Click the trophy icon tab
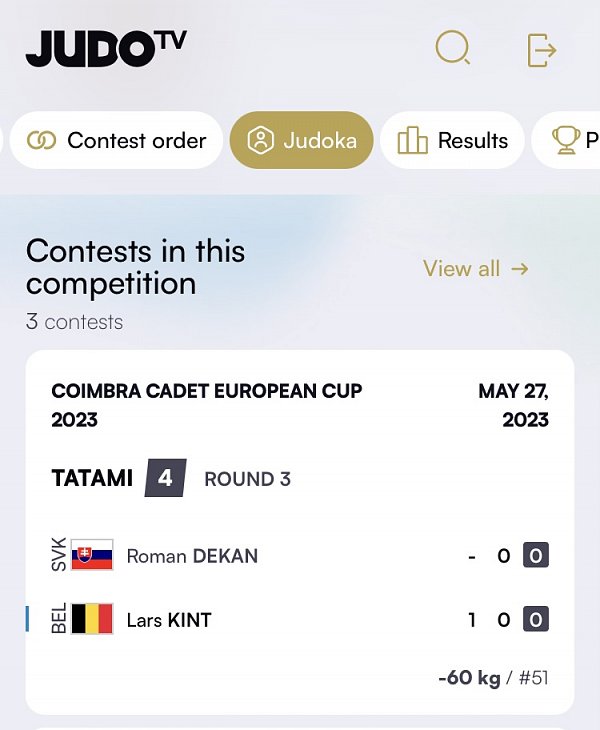The image size is (600, 730). point(566,141)
